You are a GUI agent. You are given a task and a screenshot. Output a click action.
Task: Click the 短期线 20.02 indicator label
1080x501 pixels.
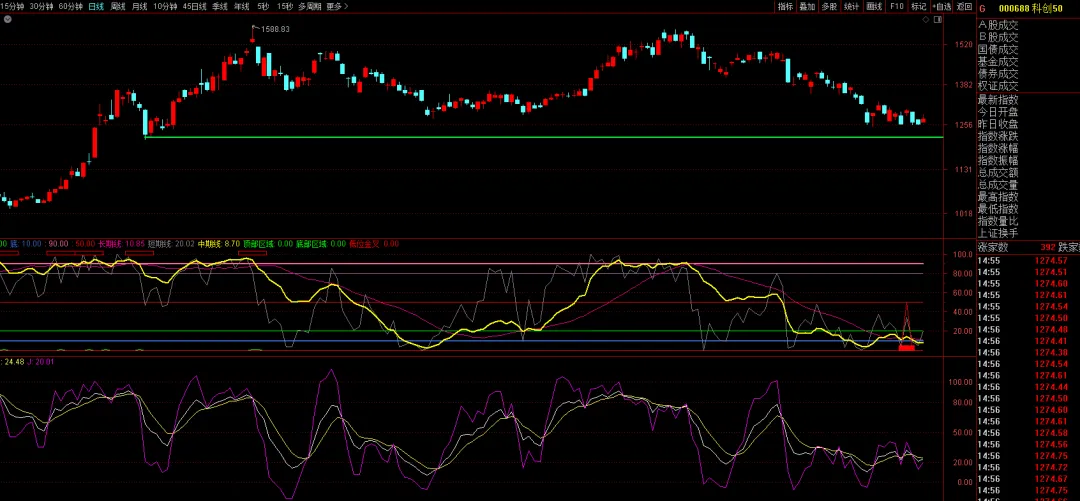click(x=171, y=244)
